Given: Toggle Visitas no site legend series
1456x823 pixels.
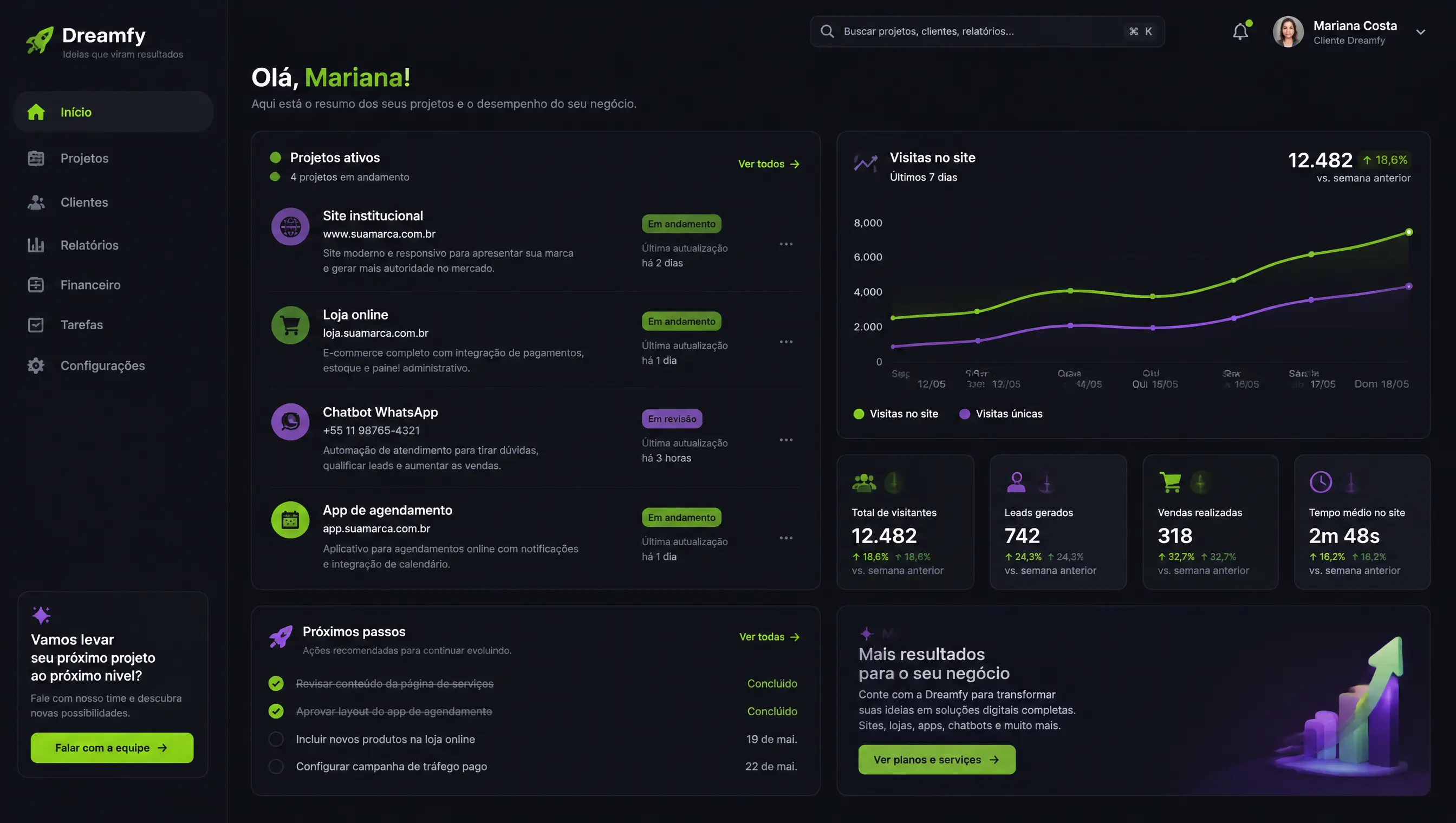Looking at the screenshot, I should click(896, 414).
